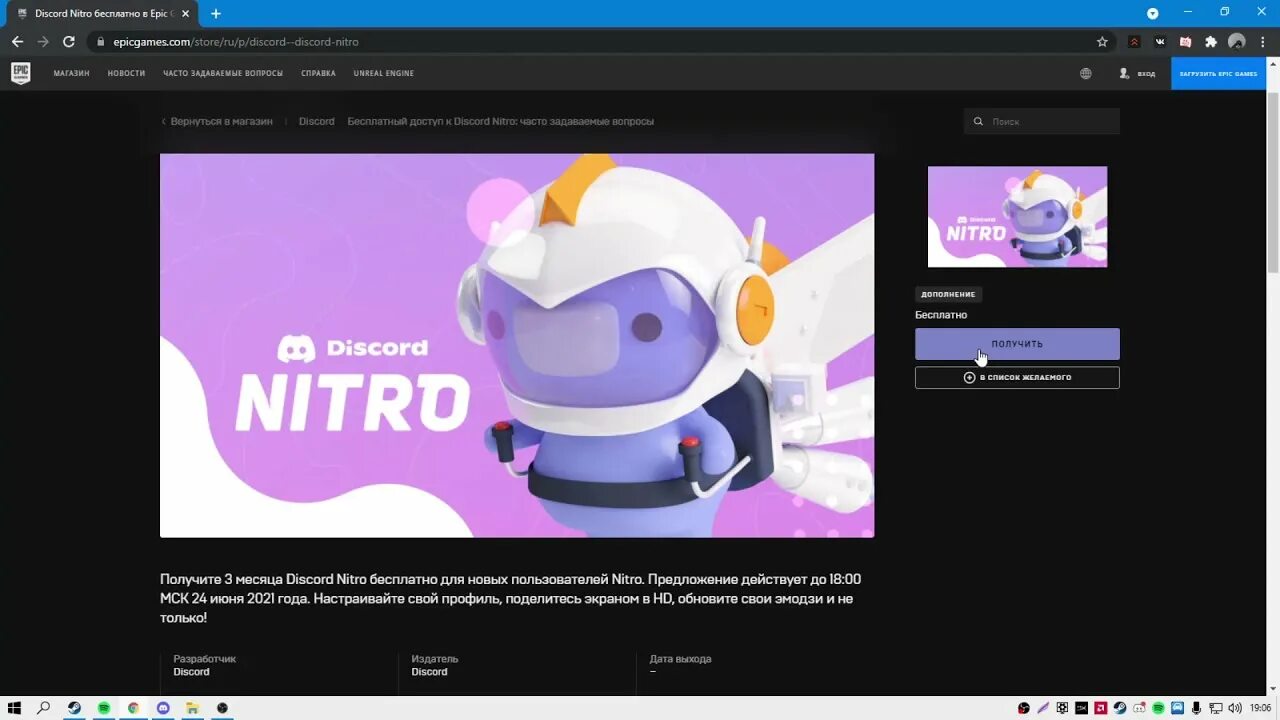Click the pink calendar extension icon

[x=1185, y=42]
